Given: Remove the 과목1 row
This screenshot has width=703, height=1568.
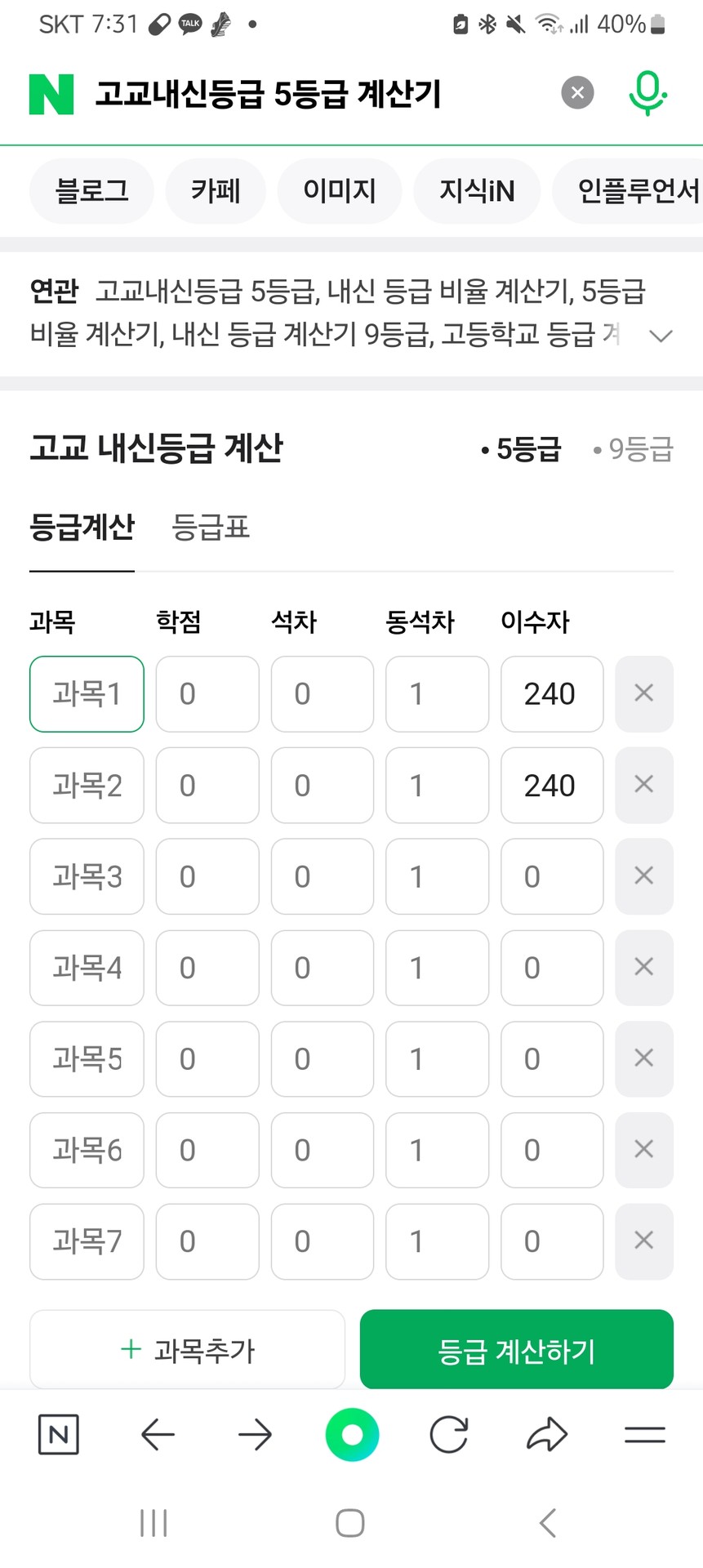Looking at the screenshot, I should point(643,693).
